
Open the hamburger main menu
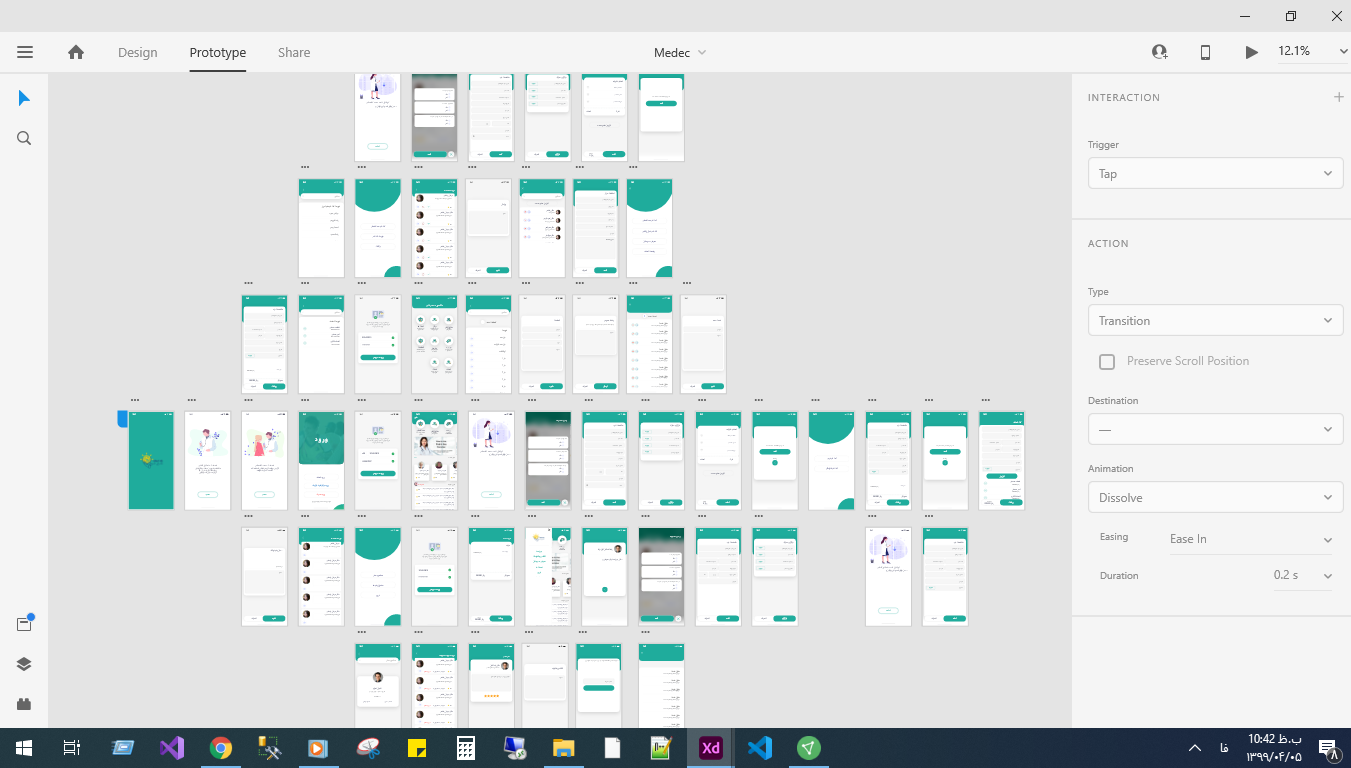25,52
